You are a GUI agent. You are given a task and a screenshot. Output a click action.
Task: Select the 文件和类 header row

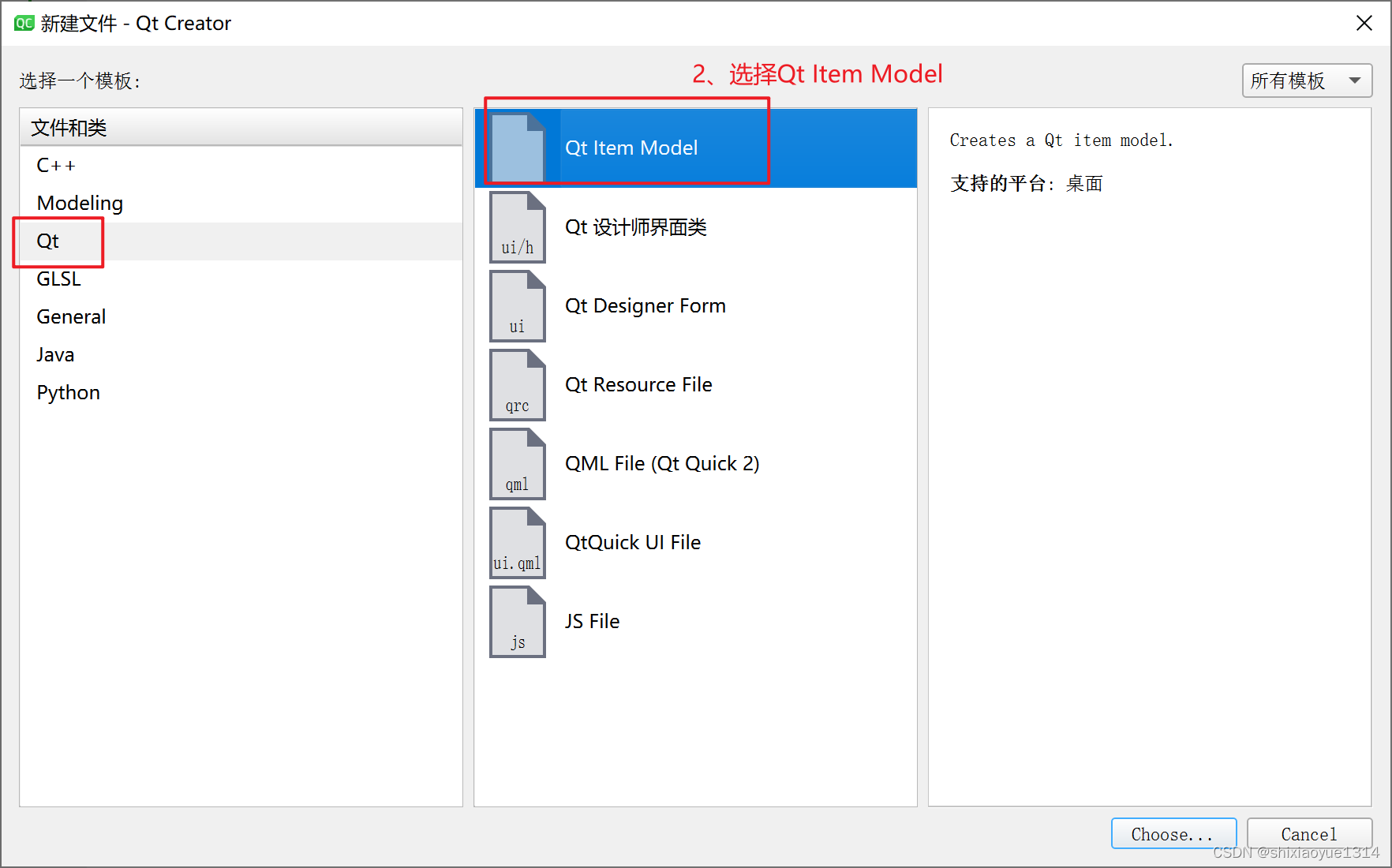[x=68, y=127]
